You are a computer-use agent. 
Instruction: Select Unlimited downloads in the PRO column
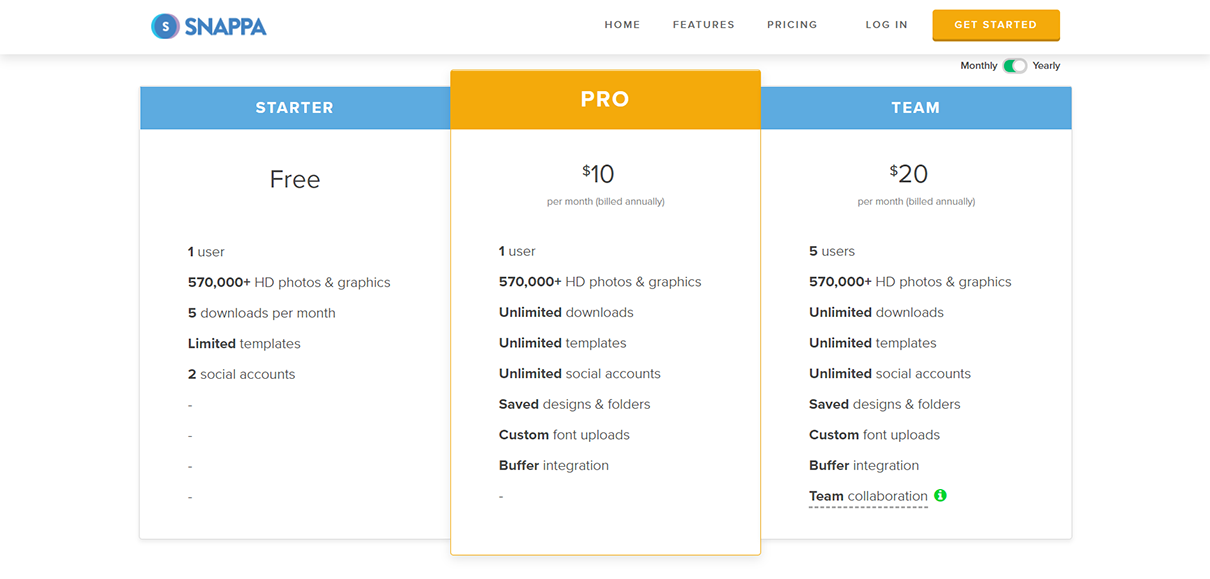click(x=565, y=311)
